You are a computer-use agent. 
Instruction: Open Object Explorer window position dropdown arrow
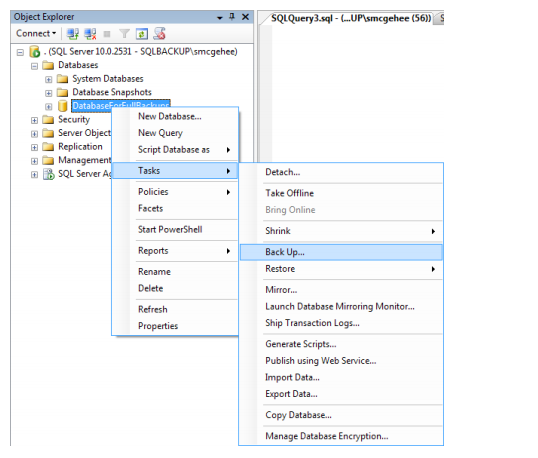click(220, 17)
